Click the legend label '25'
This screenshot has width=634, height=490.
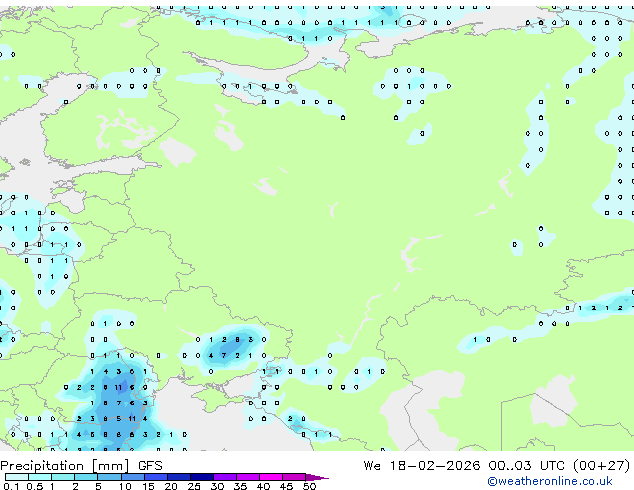pyautogui.click(x=194, y=486)
